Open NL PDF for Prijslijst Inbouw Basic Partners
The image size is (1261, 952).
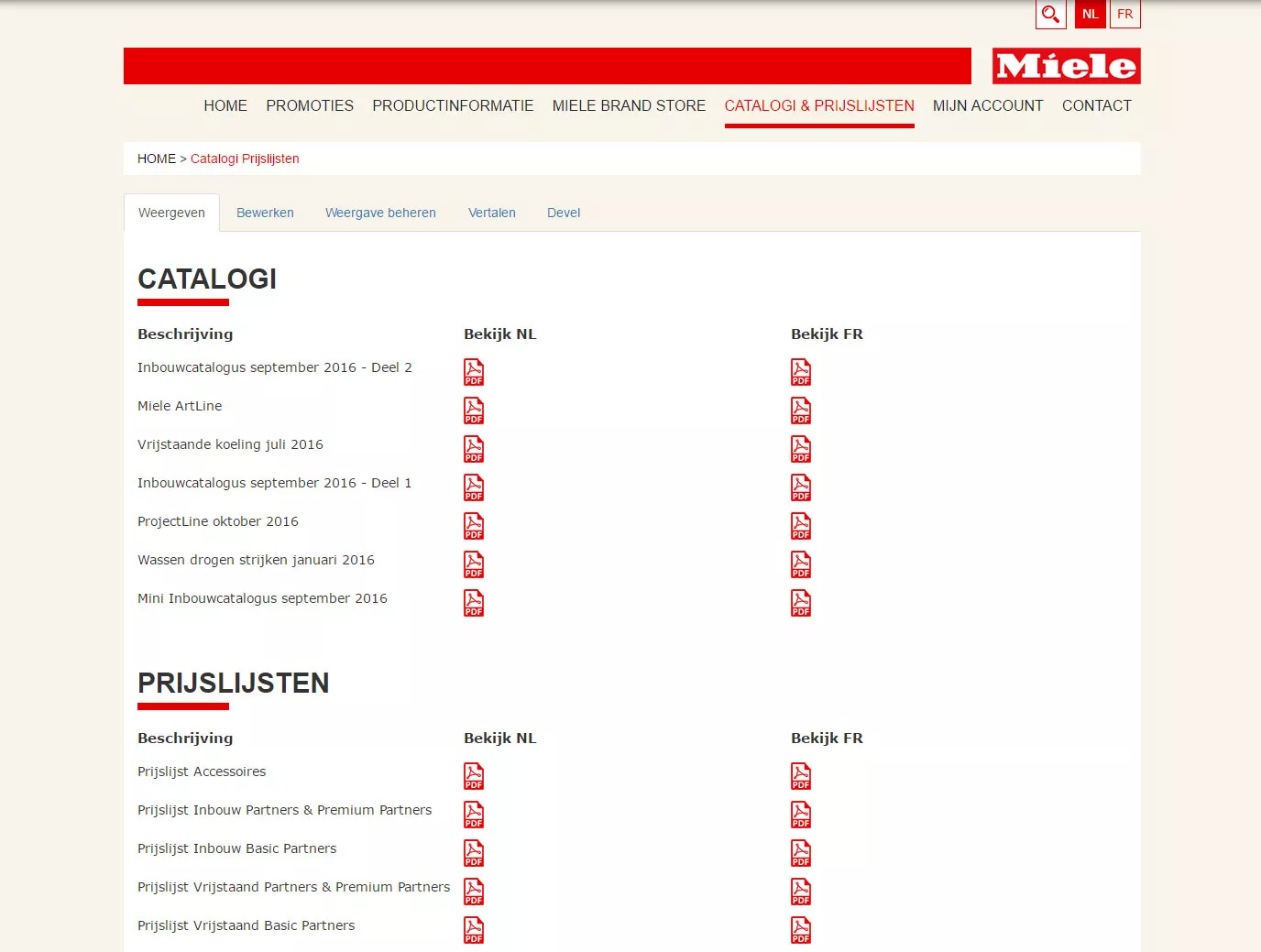click(x=474, y=853)
